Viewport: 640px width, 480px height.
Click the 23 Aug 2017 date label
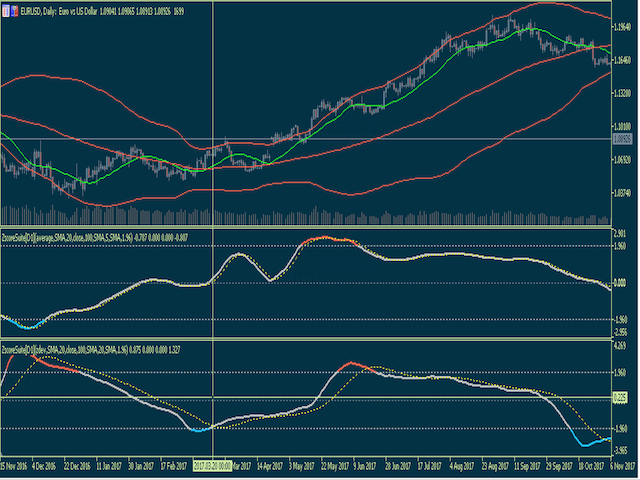click(x=495, y=466)
